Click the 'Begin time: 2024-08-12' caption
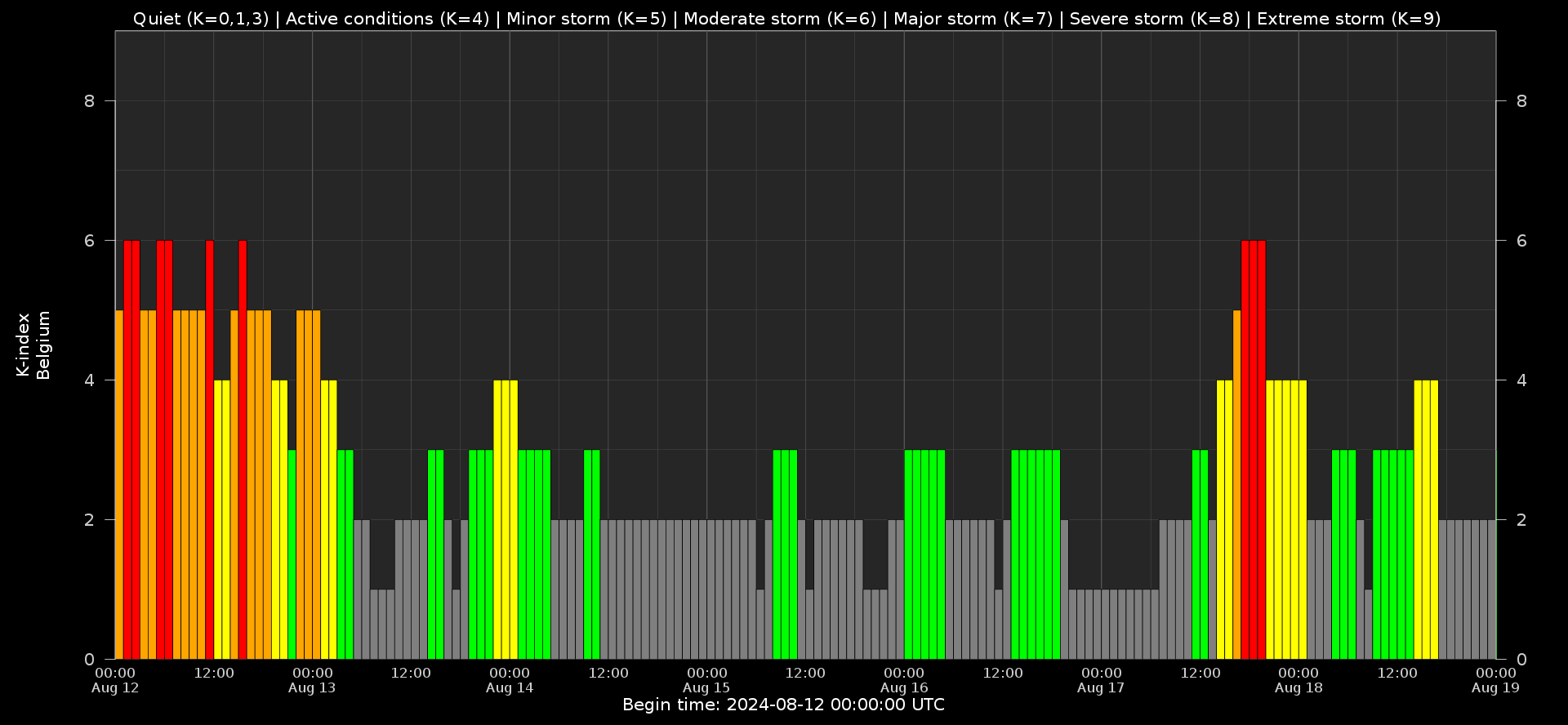This screenshot has width=1568, height=725. coord(783,705)
